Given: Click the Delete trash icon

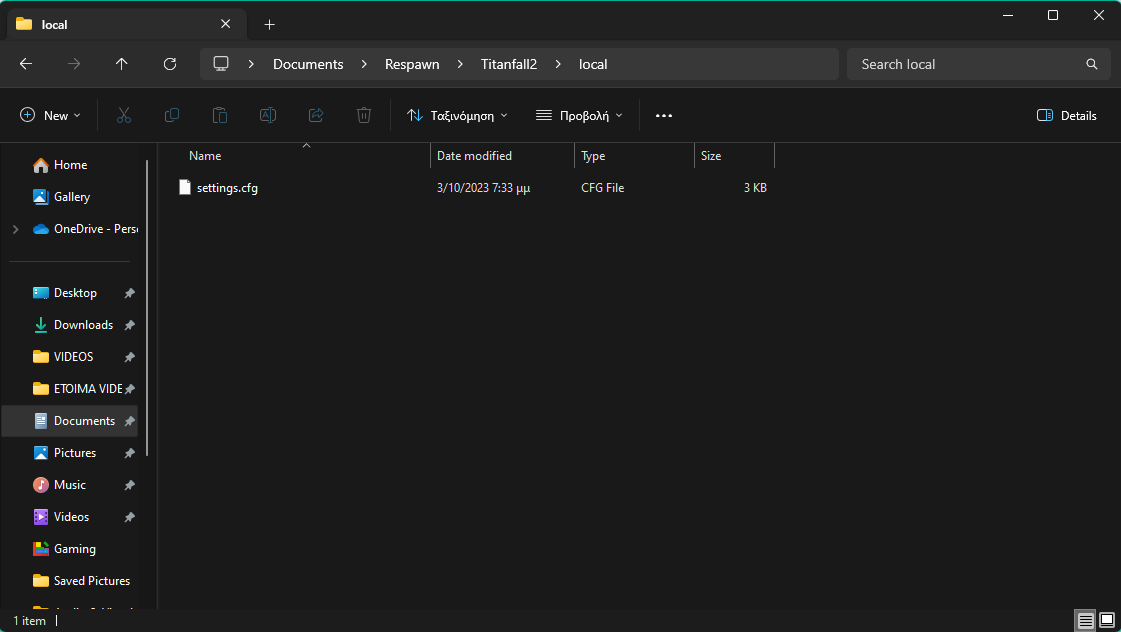Looking at the screenshot, I should point(364,116).
